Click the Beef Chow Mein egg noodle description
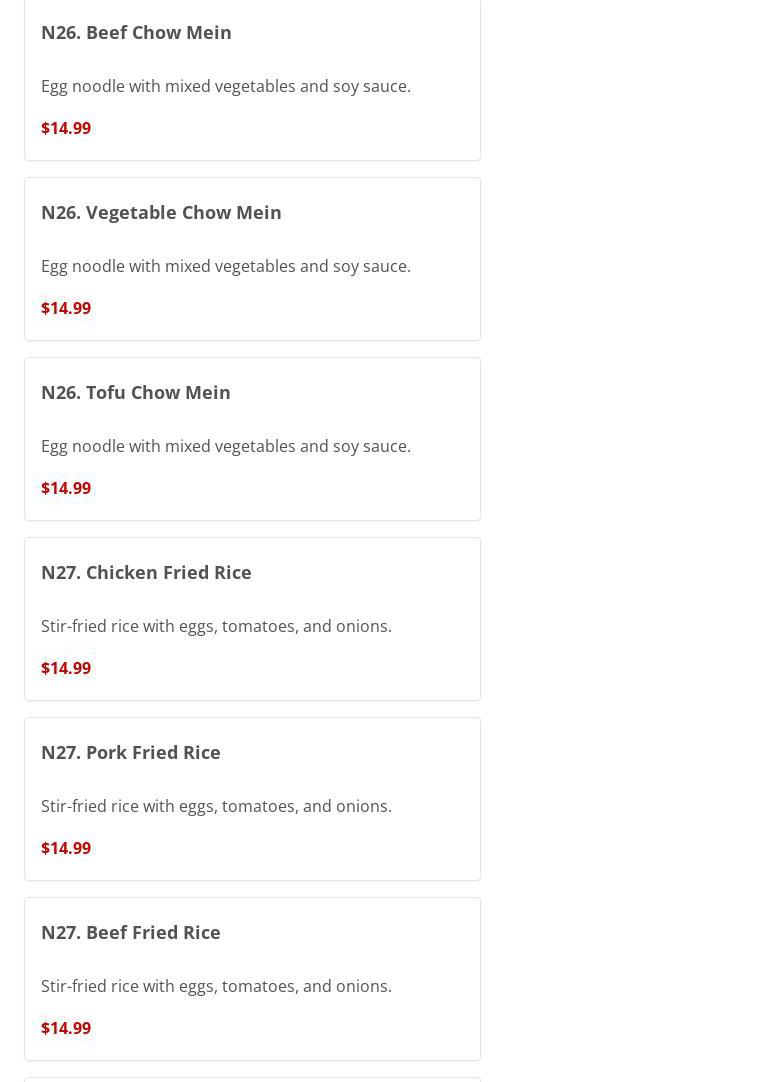 226,86
